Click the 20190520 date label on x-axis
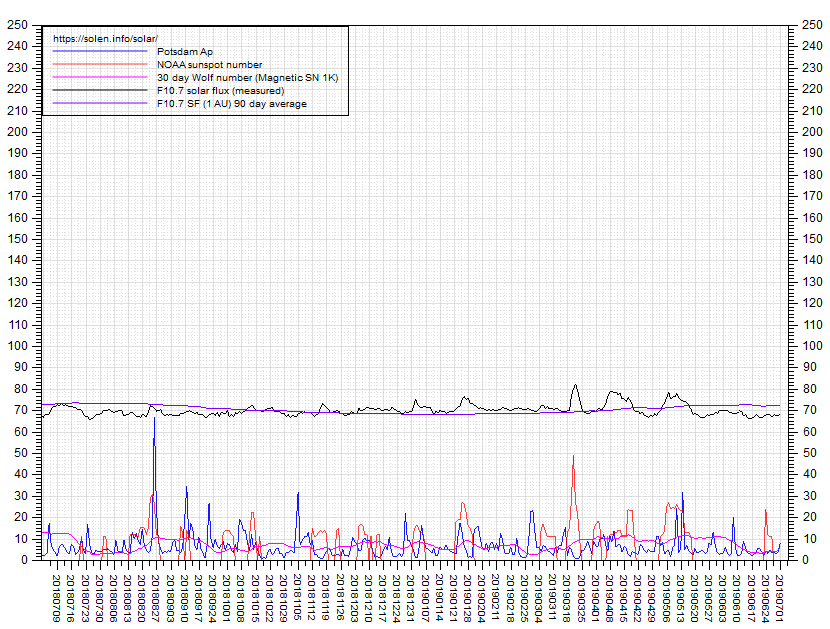The height and width of the screenshot is (629, 830). click(x=693, y=598)
